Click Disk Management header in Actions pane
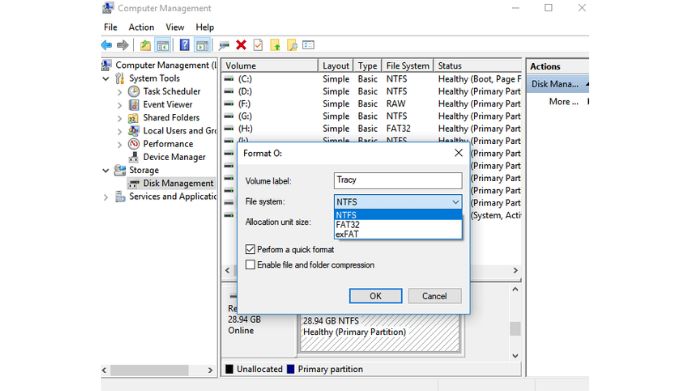696x391 pixels. [x=558, y=84]
